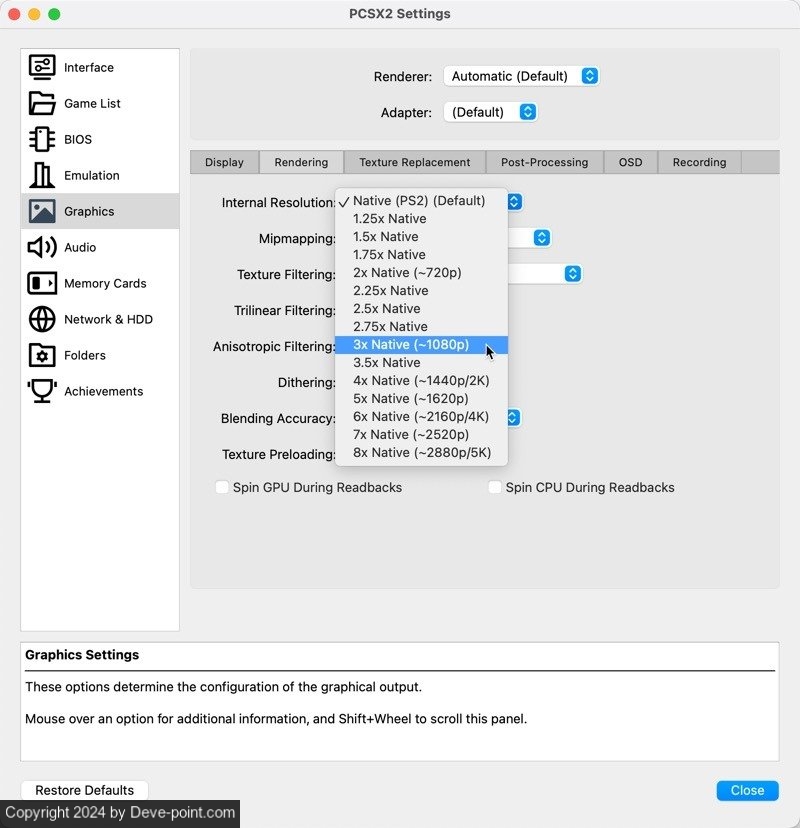Viewport: 800px width, 828px height.
Task: Open the Achievements trophy icon
Action: click(42, 391)
